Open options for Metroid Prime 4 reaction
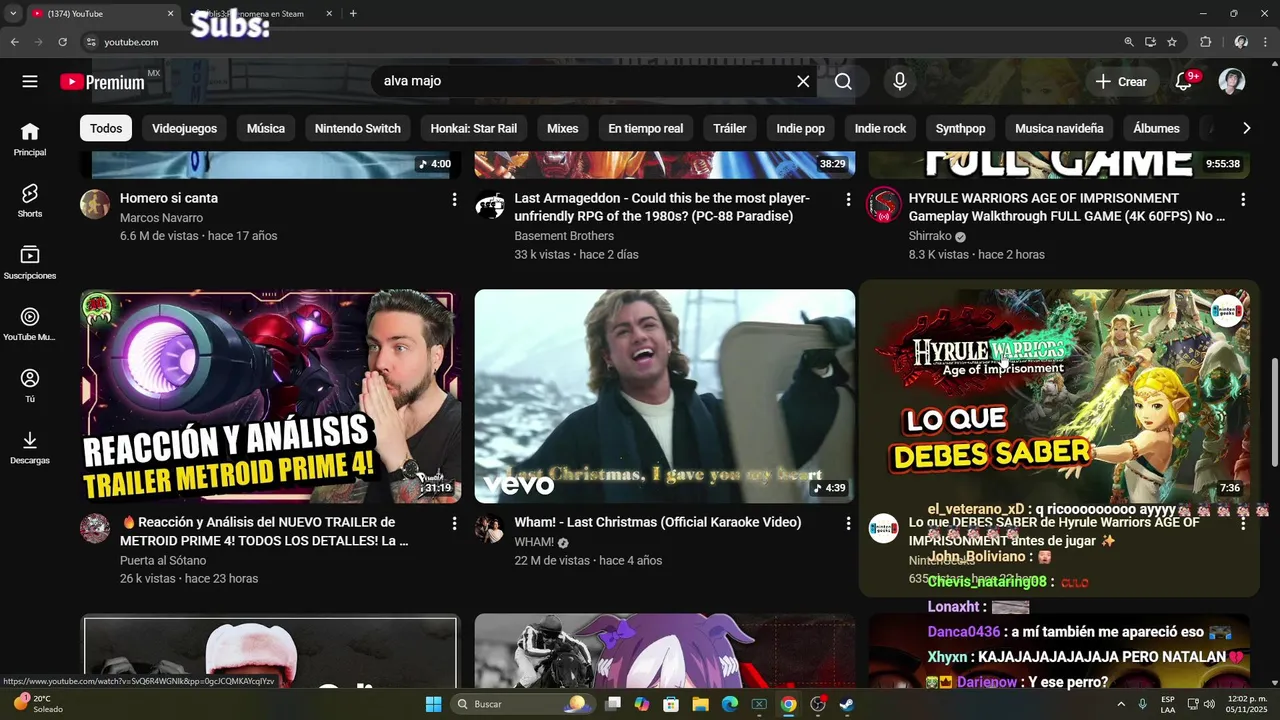 tap(454, 523)
